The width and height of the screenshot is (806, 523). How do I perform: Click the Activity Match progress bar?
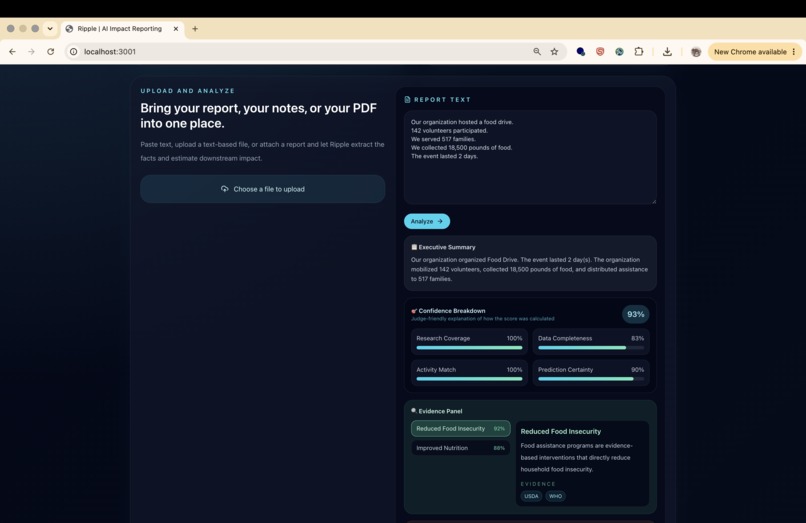point(469,379)
